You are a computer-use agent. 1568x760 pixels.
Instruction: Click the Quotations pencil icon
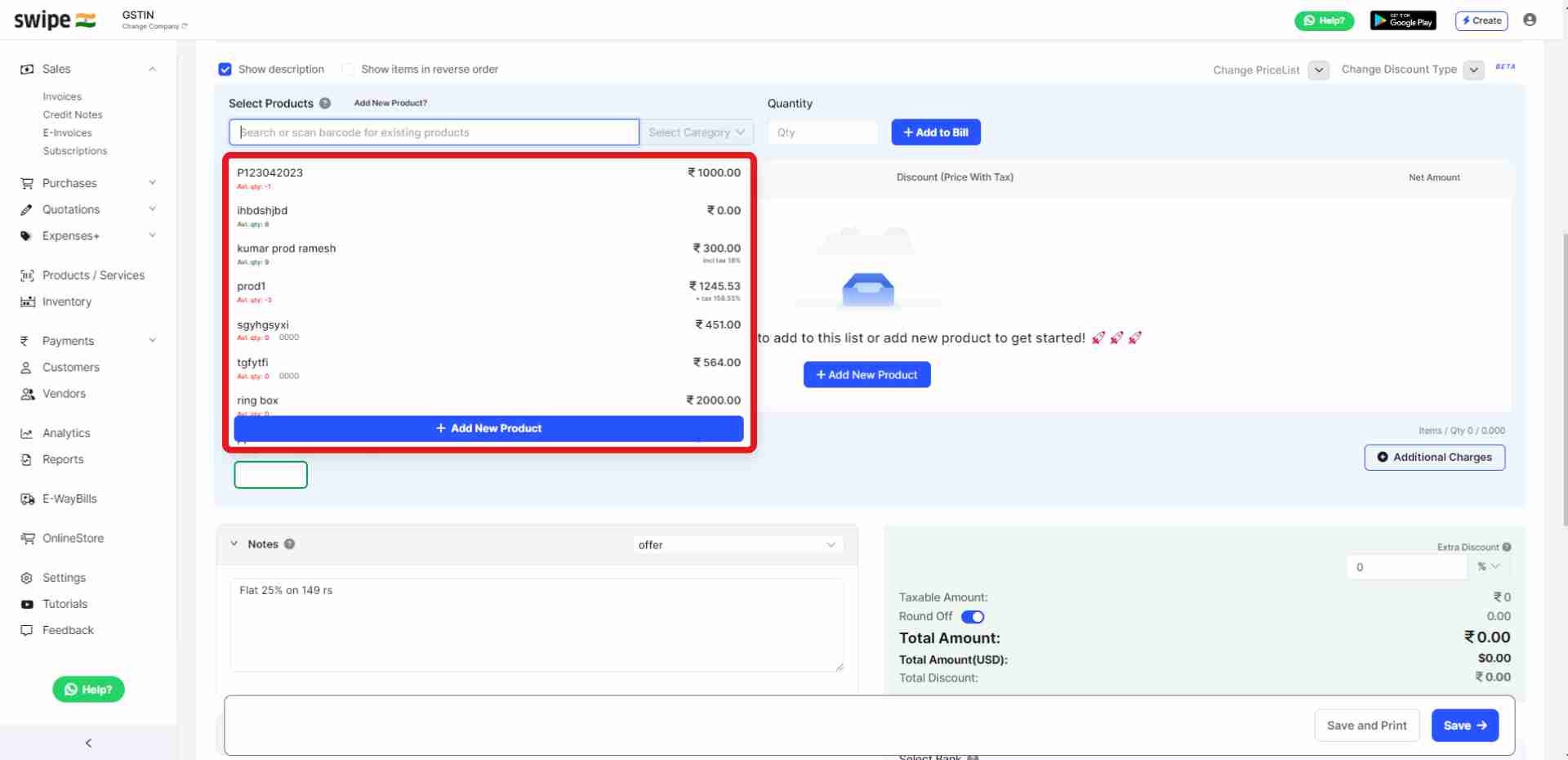click(x=27, y=210)
